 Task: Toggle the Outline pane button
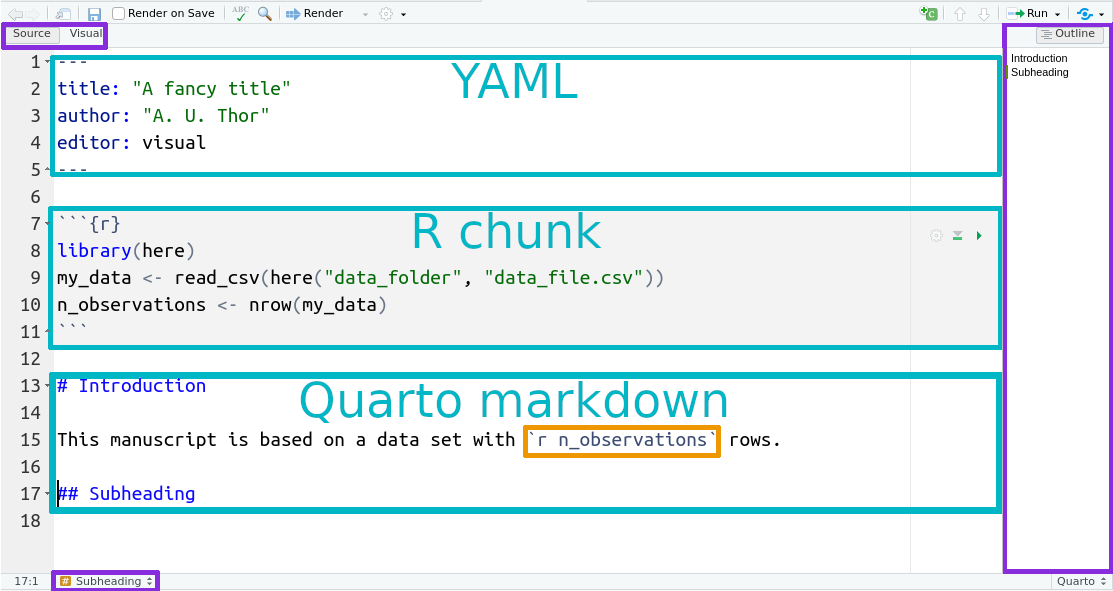pos(1070,33)
